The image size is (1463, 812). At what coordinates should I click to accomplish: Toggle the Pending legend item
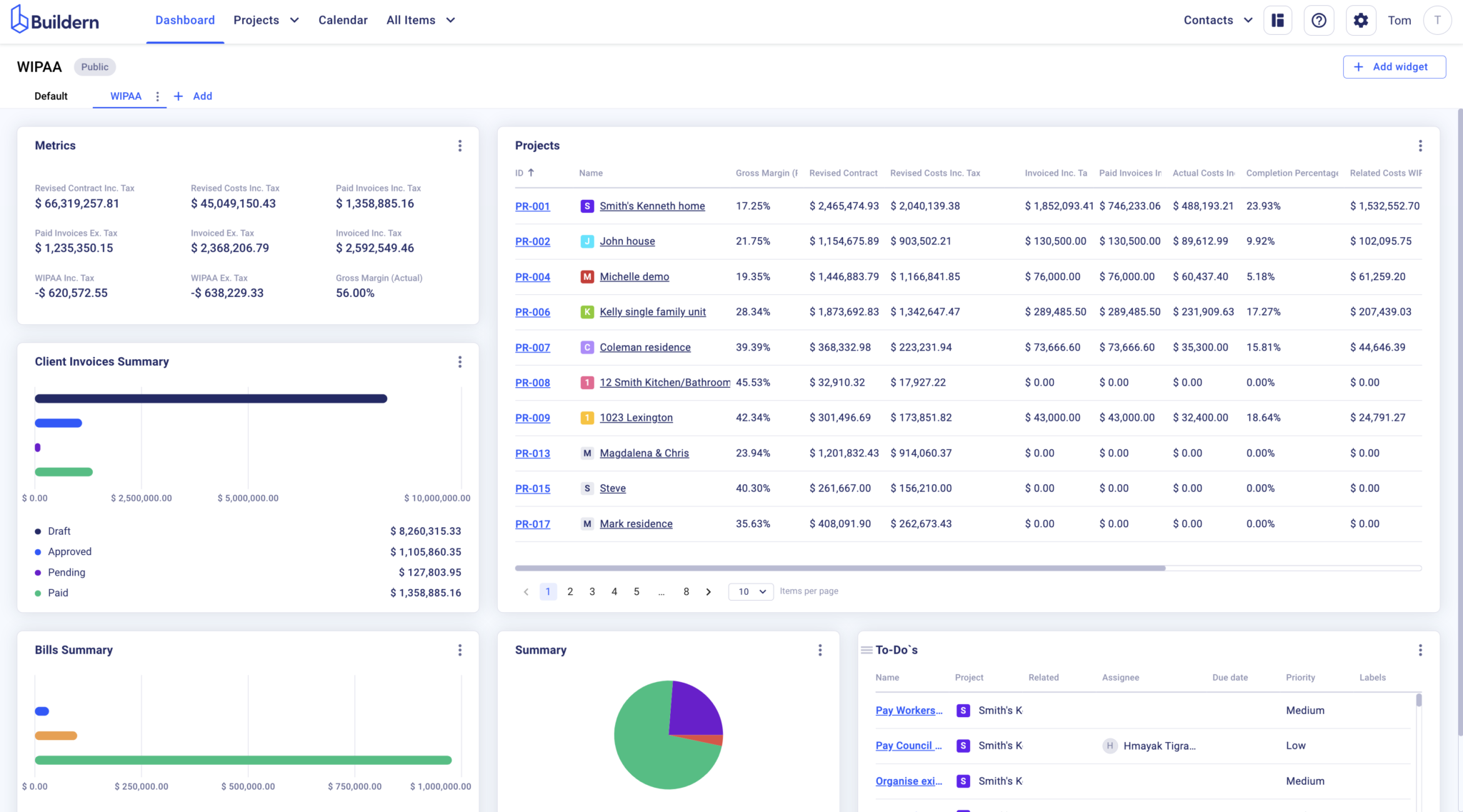click(x=66, y=572)
